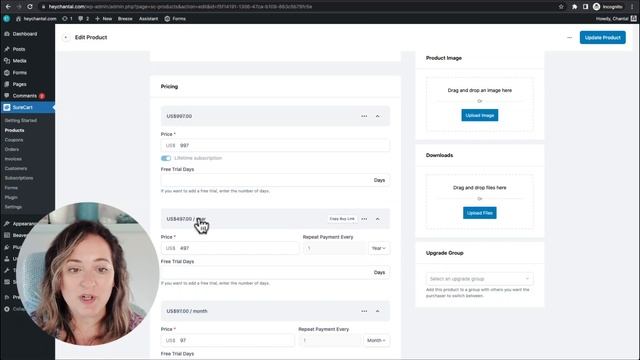Click the Free Trial Days field under 497

click(x=275, y=272)
